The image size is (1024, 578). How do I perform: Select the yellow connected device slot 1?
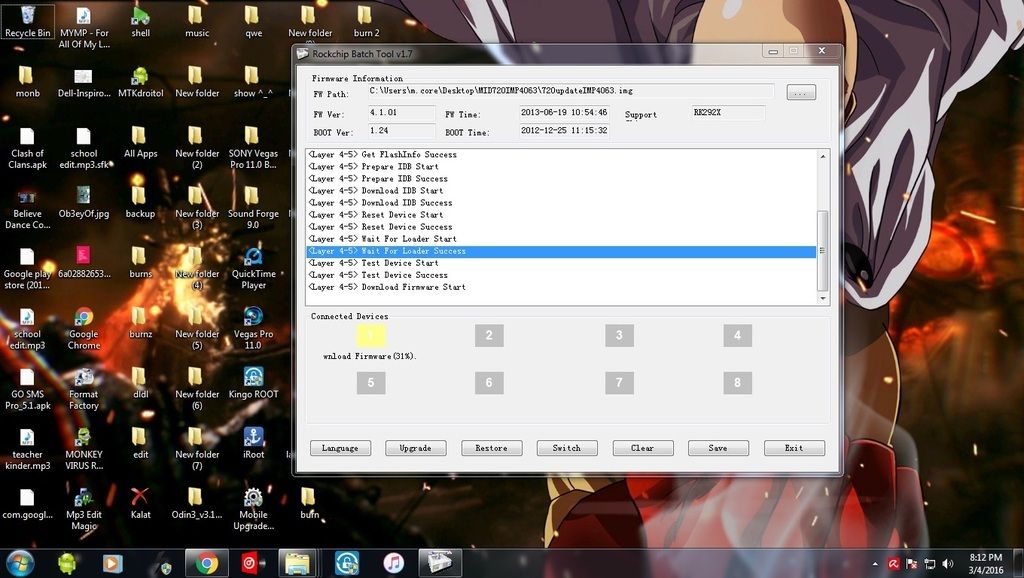pyautogui.click(x=371, y=336)
